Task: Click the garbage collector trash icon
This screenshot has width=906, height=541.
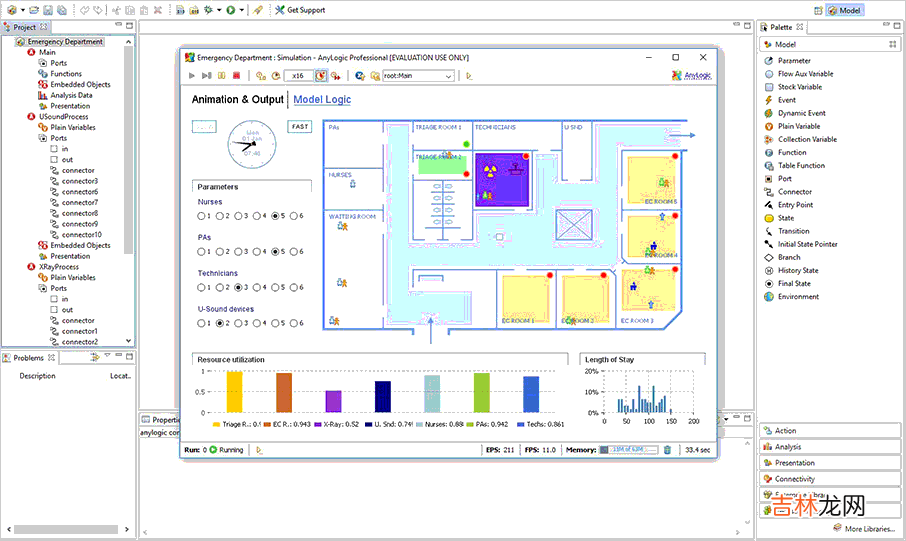Action: [668, 450]
